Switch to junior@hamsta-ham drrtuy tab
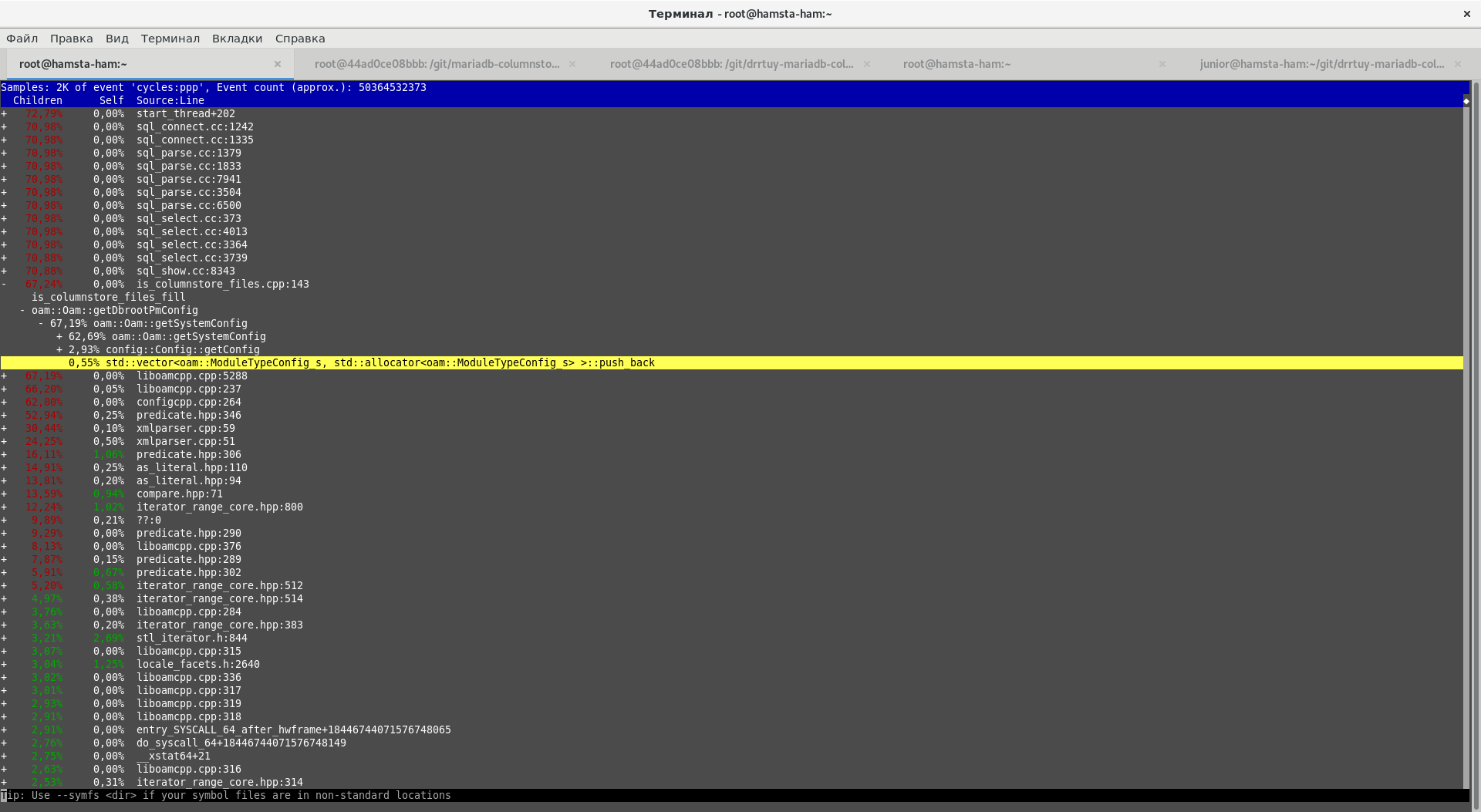1481x812 pixels. coord(1321,64)
